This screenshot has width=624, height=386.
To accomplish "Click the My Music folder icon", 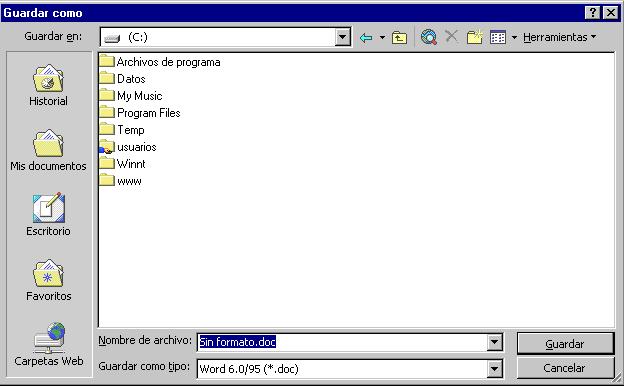I will pyautogui.click(x=107, y=95).
